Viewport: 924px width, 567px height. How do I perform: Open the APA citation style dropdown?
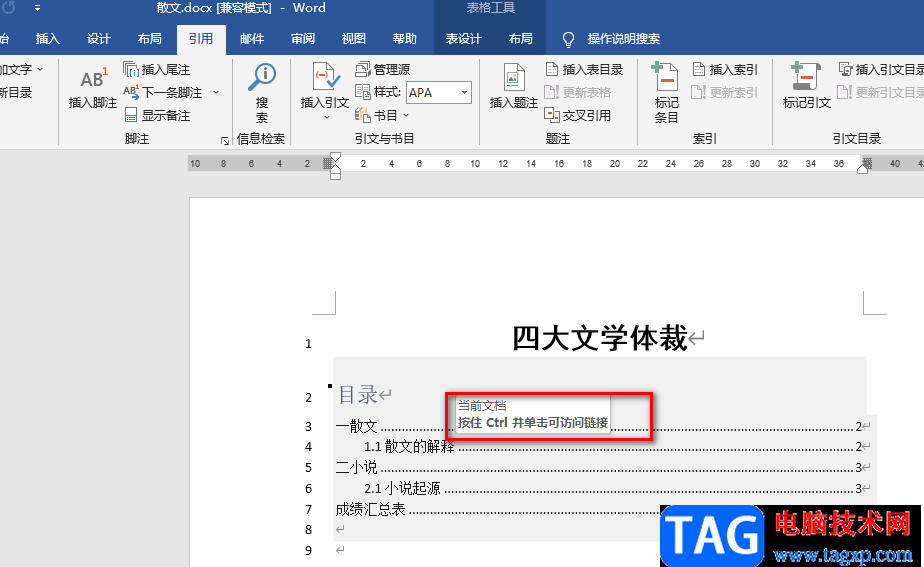464,93
